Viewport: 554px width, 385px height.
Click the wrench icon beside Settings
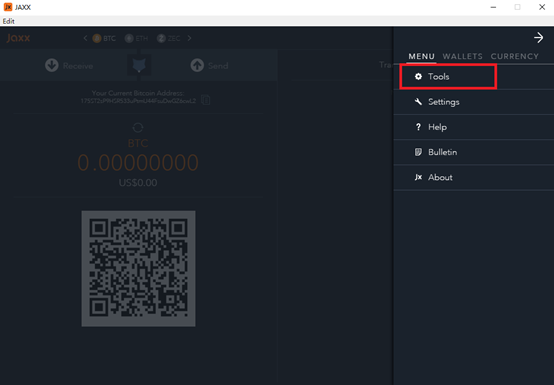[418, 102]
